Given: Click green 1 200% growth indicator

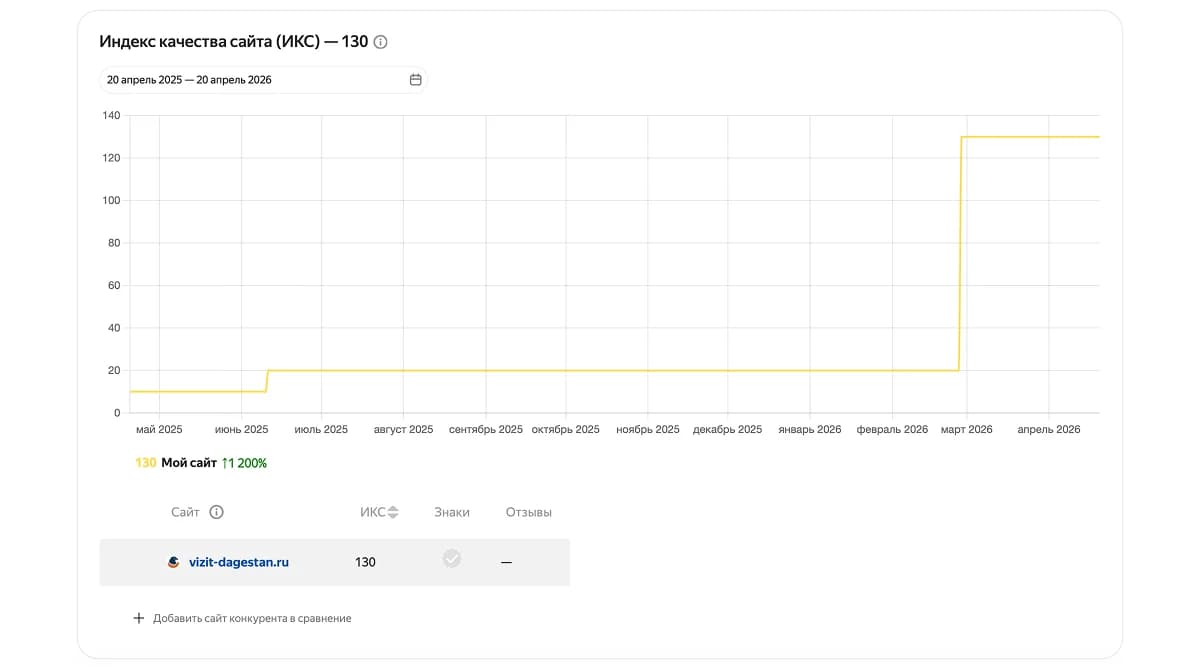Looking at the screenshot, I should (244, 463).
